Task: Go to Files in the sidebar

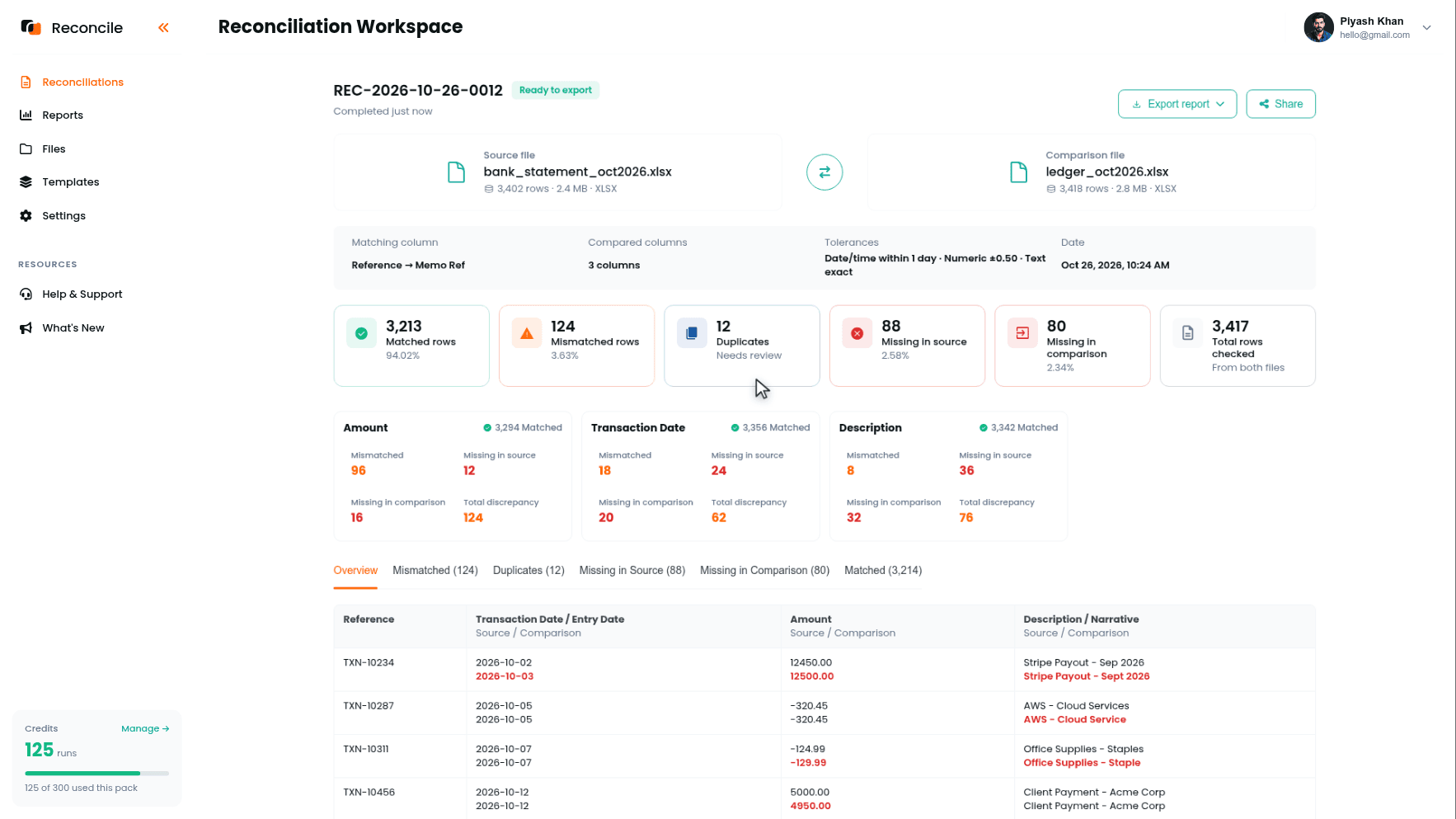Action: point(54,149)
